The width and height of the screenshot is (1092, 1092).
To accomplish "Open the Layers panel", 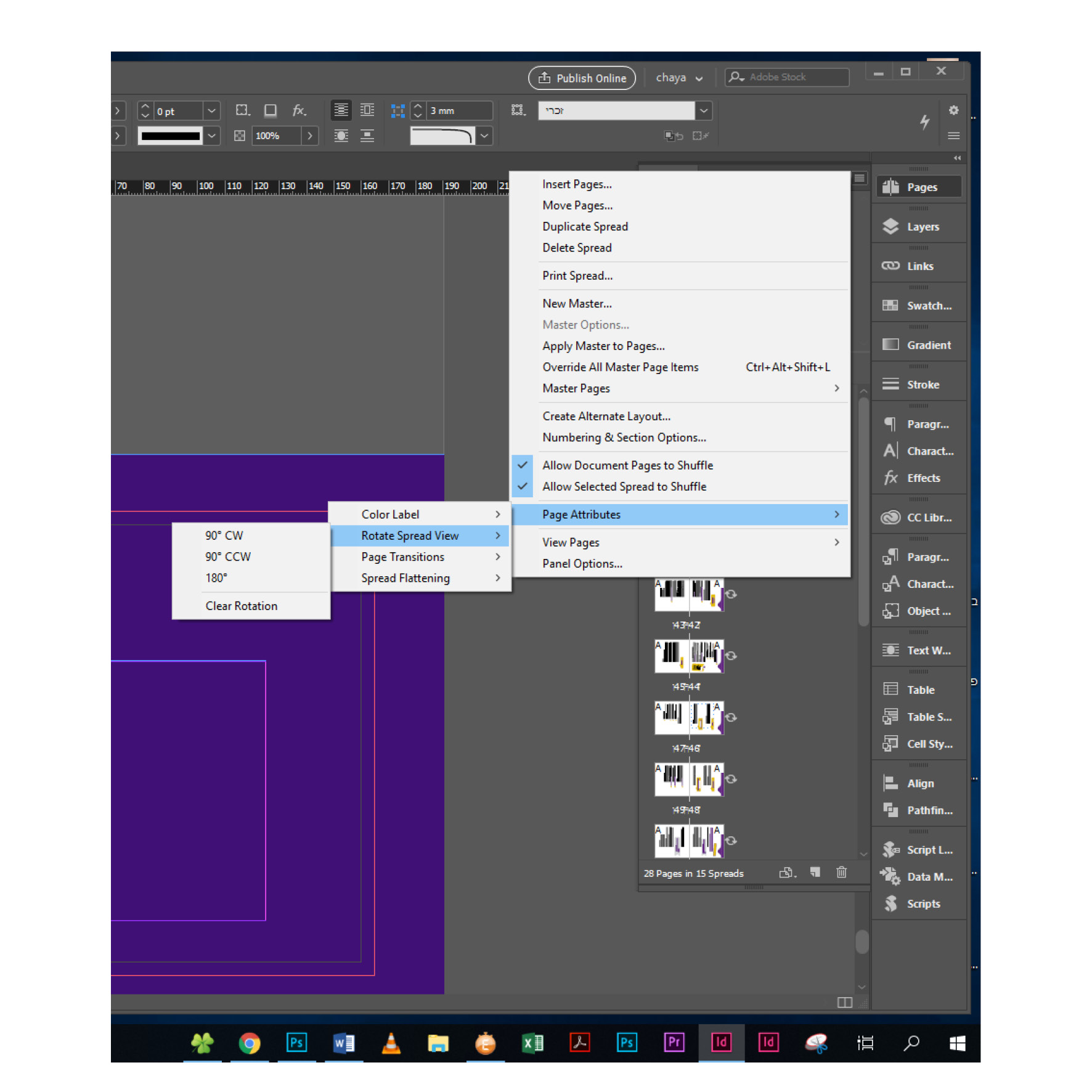I will pos(918,227).
